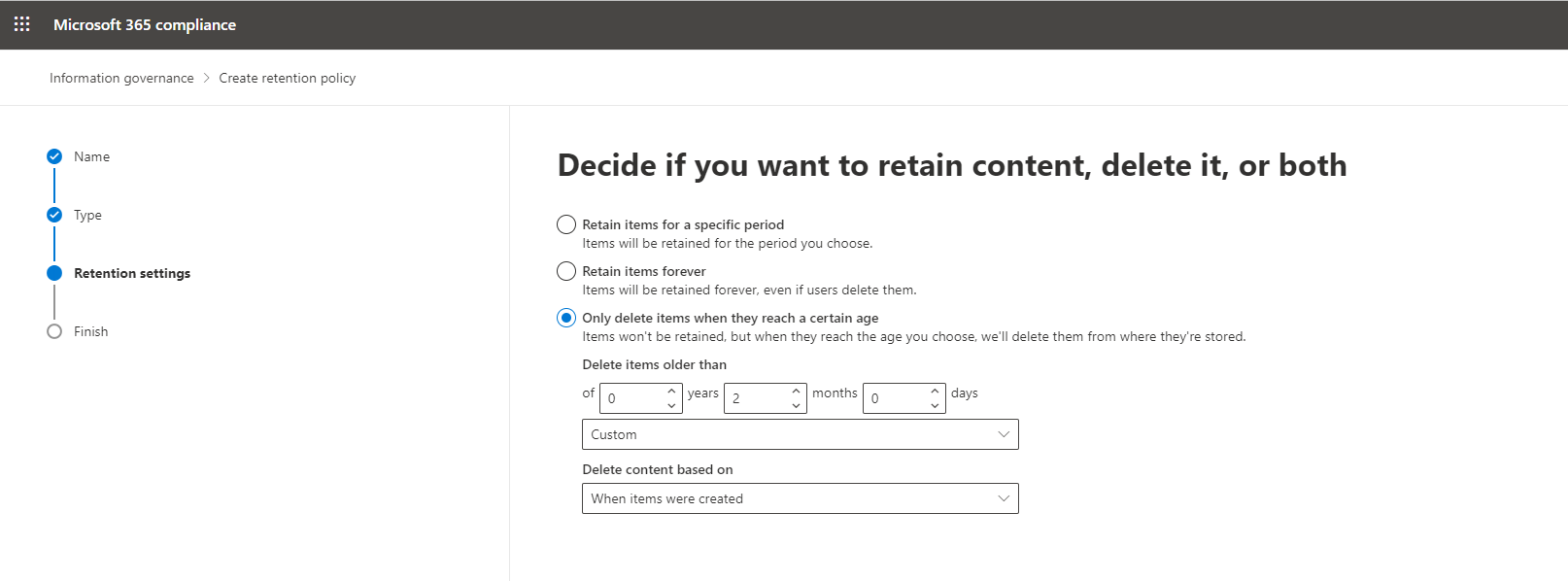Increase the years value
The height and width of the screenshot is (581, 1568).
tap(671, 391)
